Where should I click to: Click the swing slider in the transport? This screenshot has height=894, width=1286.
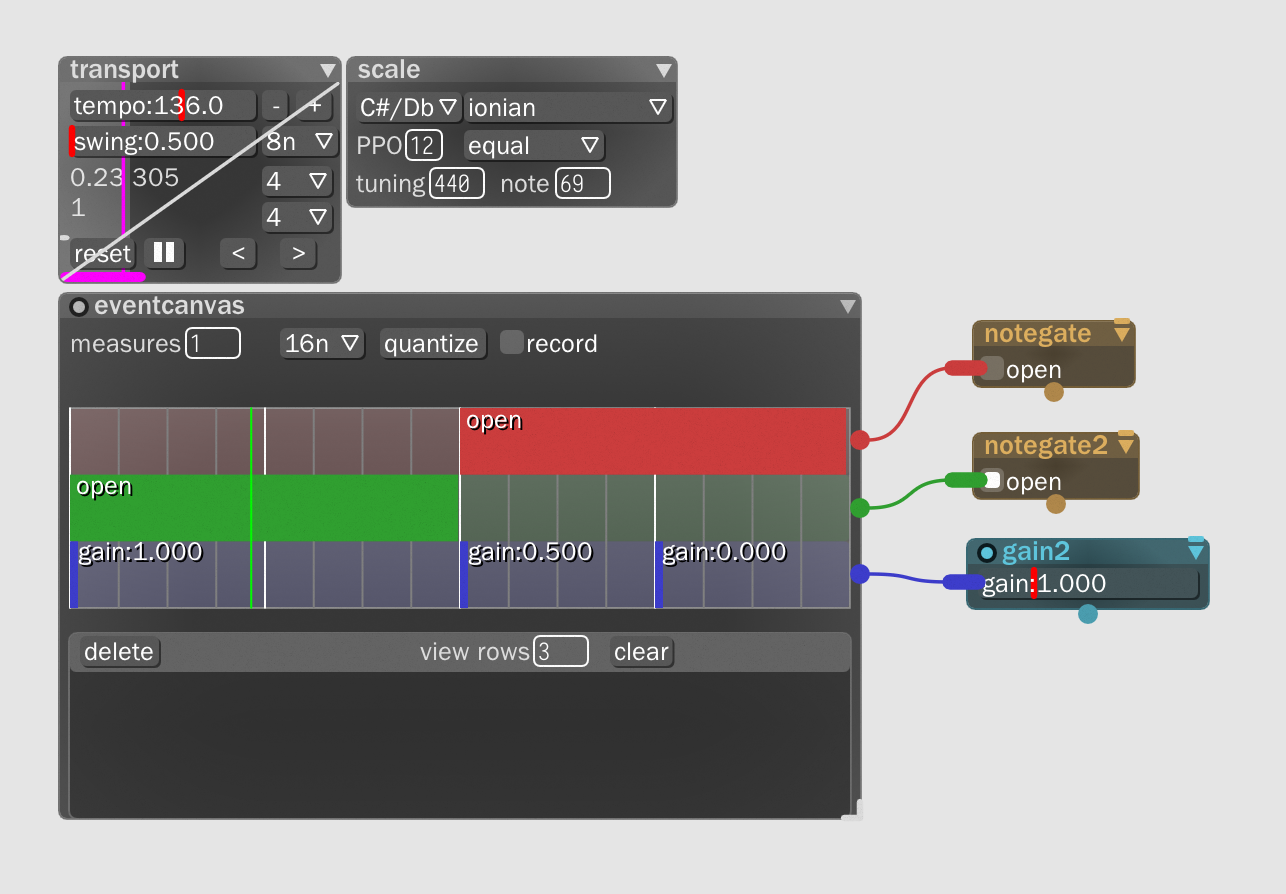pyautogui.click(x=160, y=141)
